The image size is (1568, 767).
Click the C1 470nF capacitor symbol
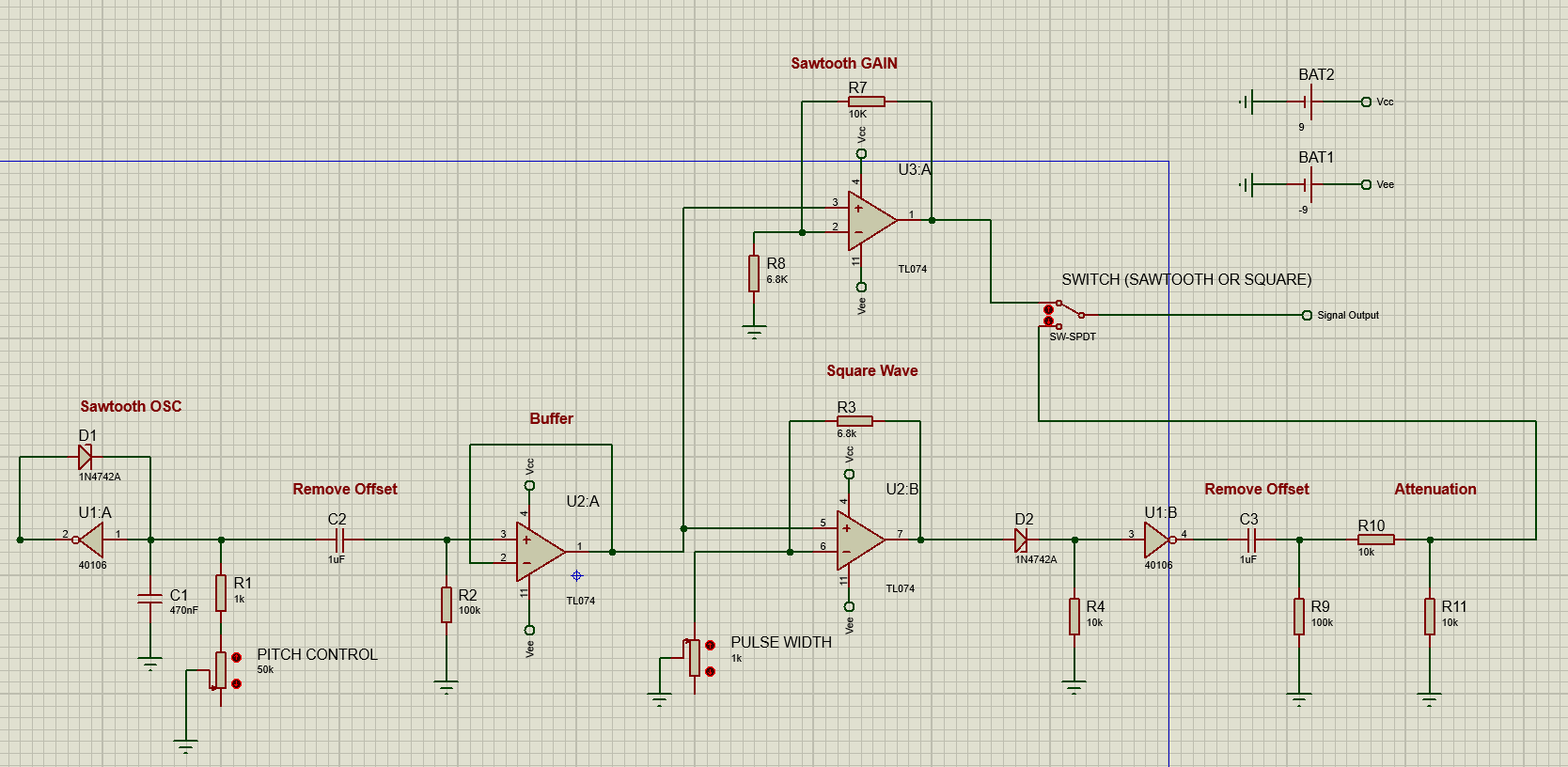coord(149,598)
